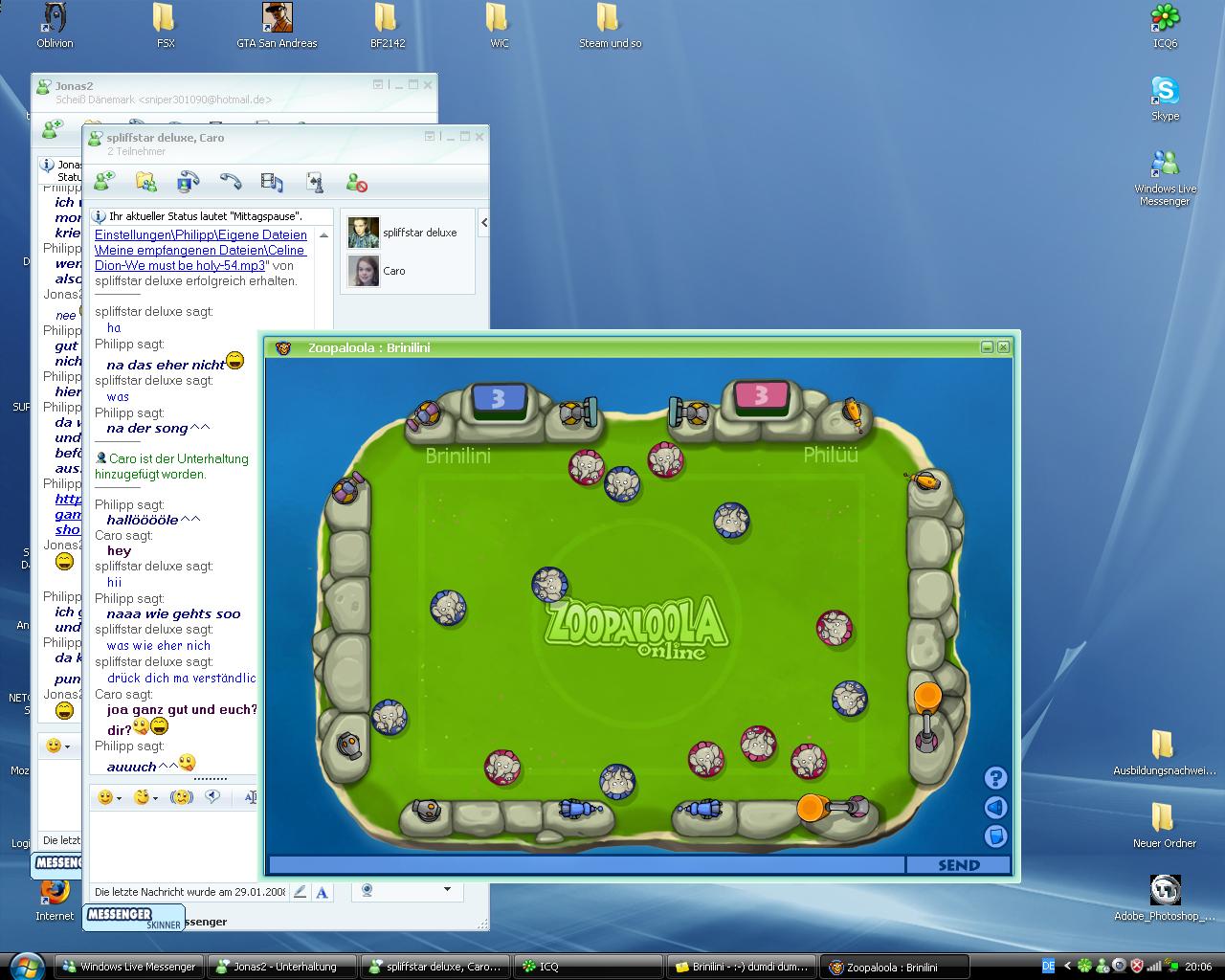Click player name Brinilini on game board

coord(457,456)
